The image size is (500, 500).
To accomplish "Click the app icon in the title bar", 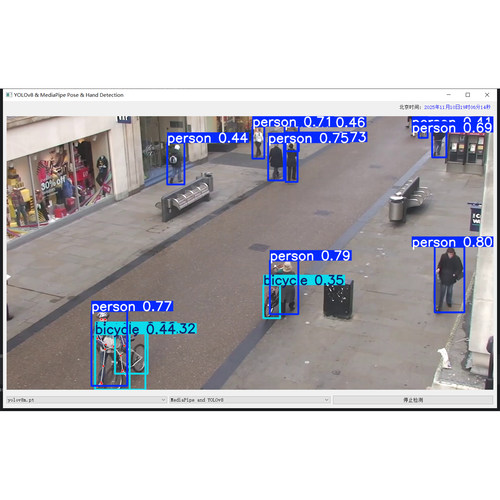I will point(9,95).
